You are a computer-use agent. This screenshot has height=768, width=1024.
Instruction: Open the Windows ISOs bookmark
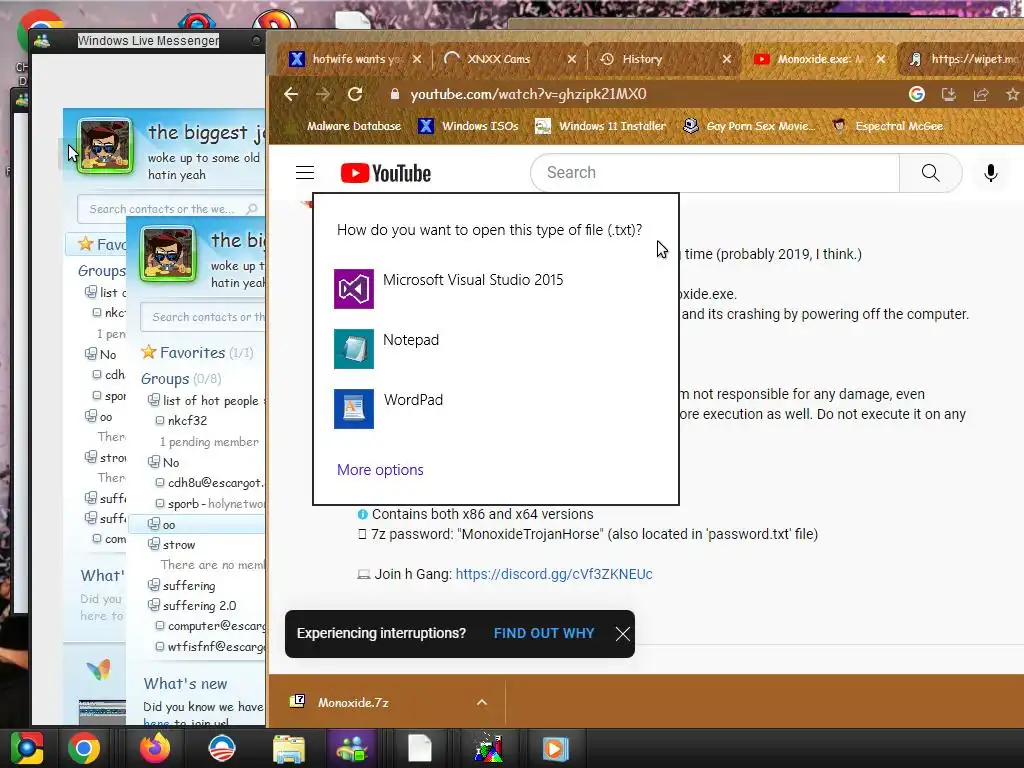point(468,126)
